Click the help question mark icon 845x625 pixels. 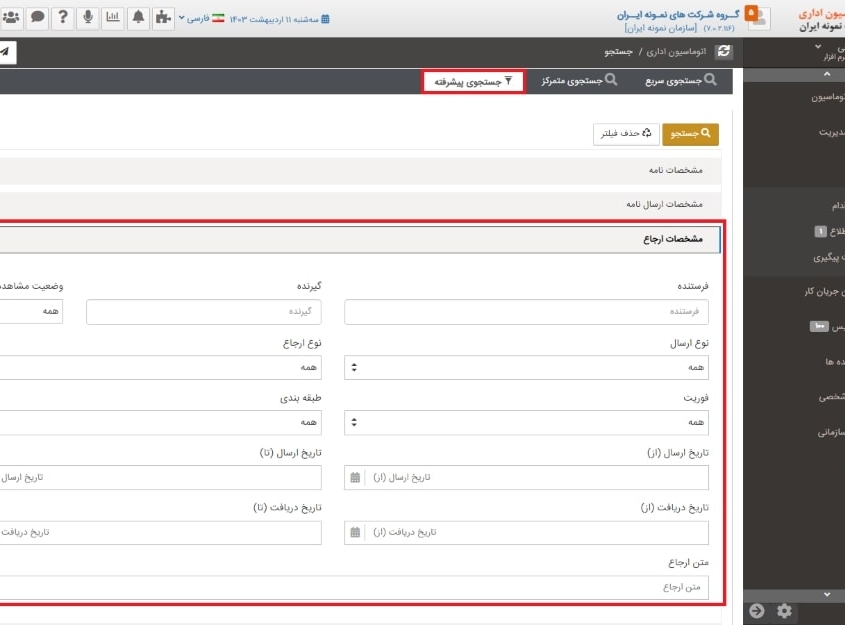62,16
